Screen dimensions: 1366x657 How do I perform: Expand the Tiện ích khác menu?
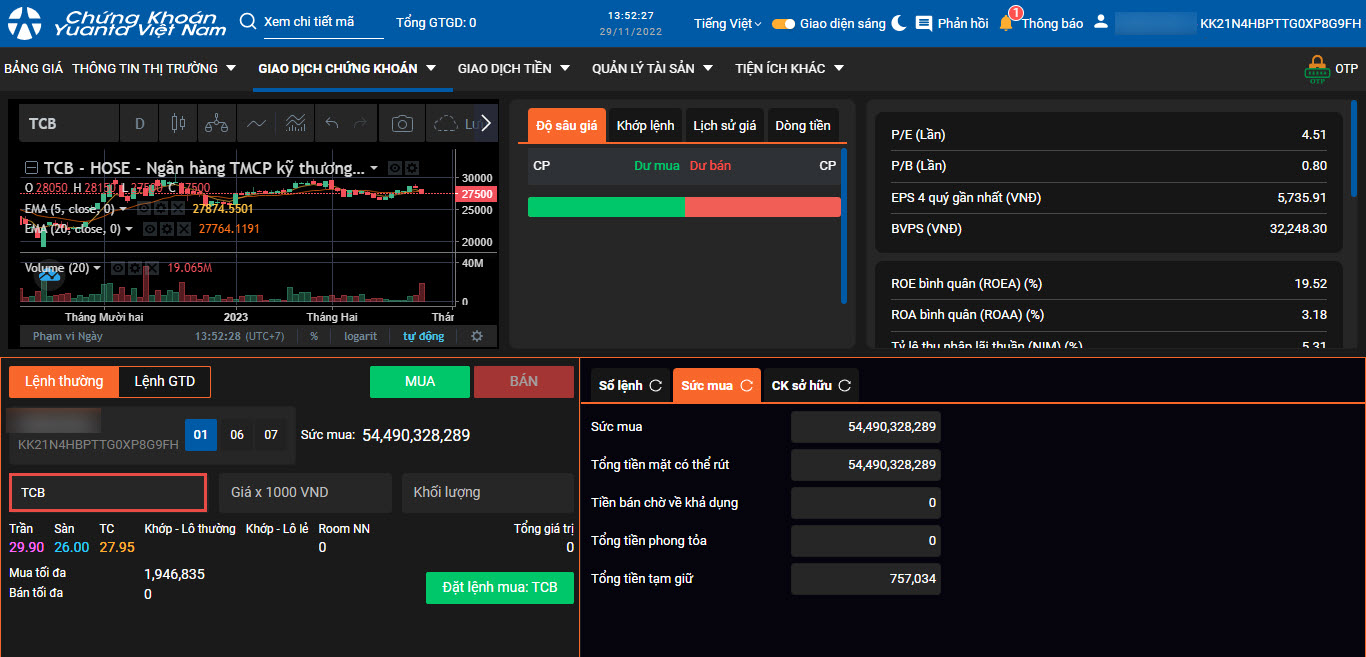(x=790, y=69)
